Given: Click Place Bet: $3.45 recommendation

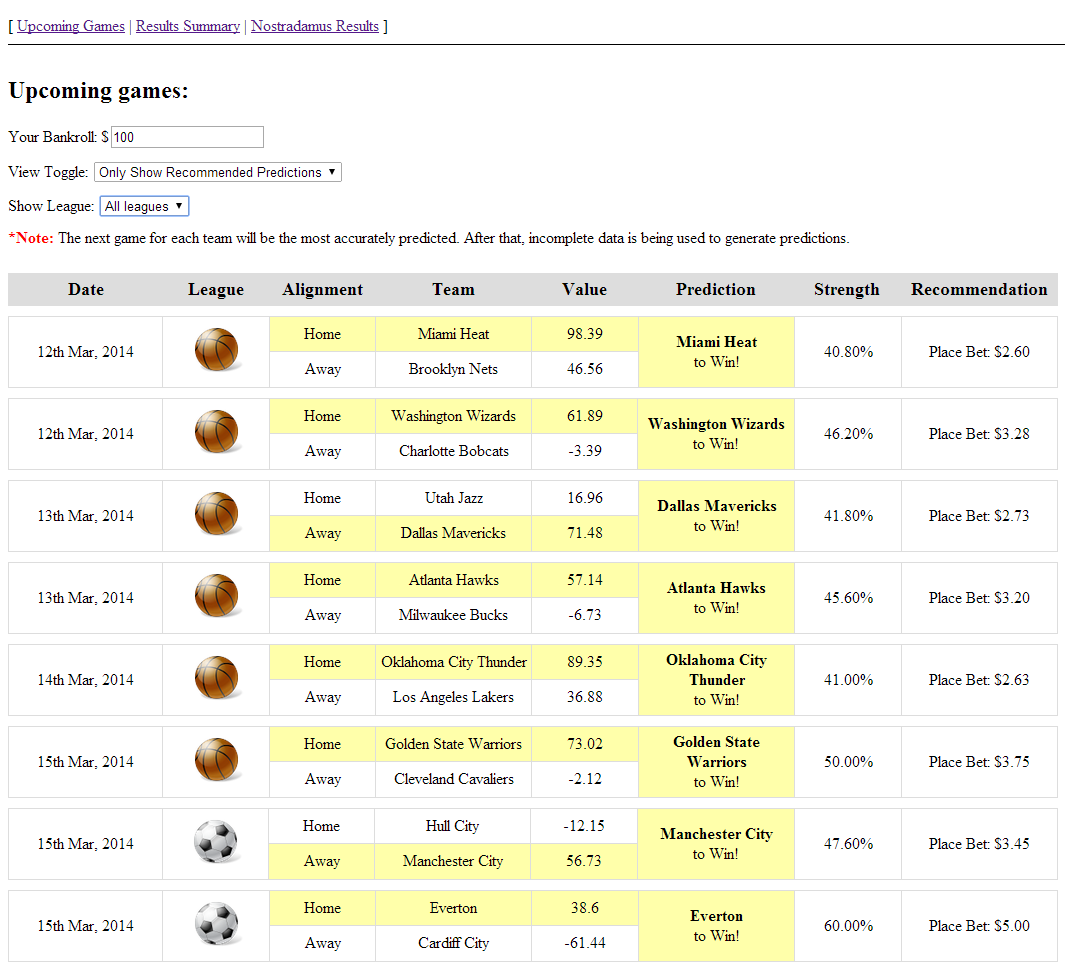Looking at the screenshot, I should tap(979, 844).
